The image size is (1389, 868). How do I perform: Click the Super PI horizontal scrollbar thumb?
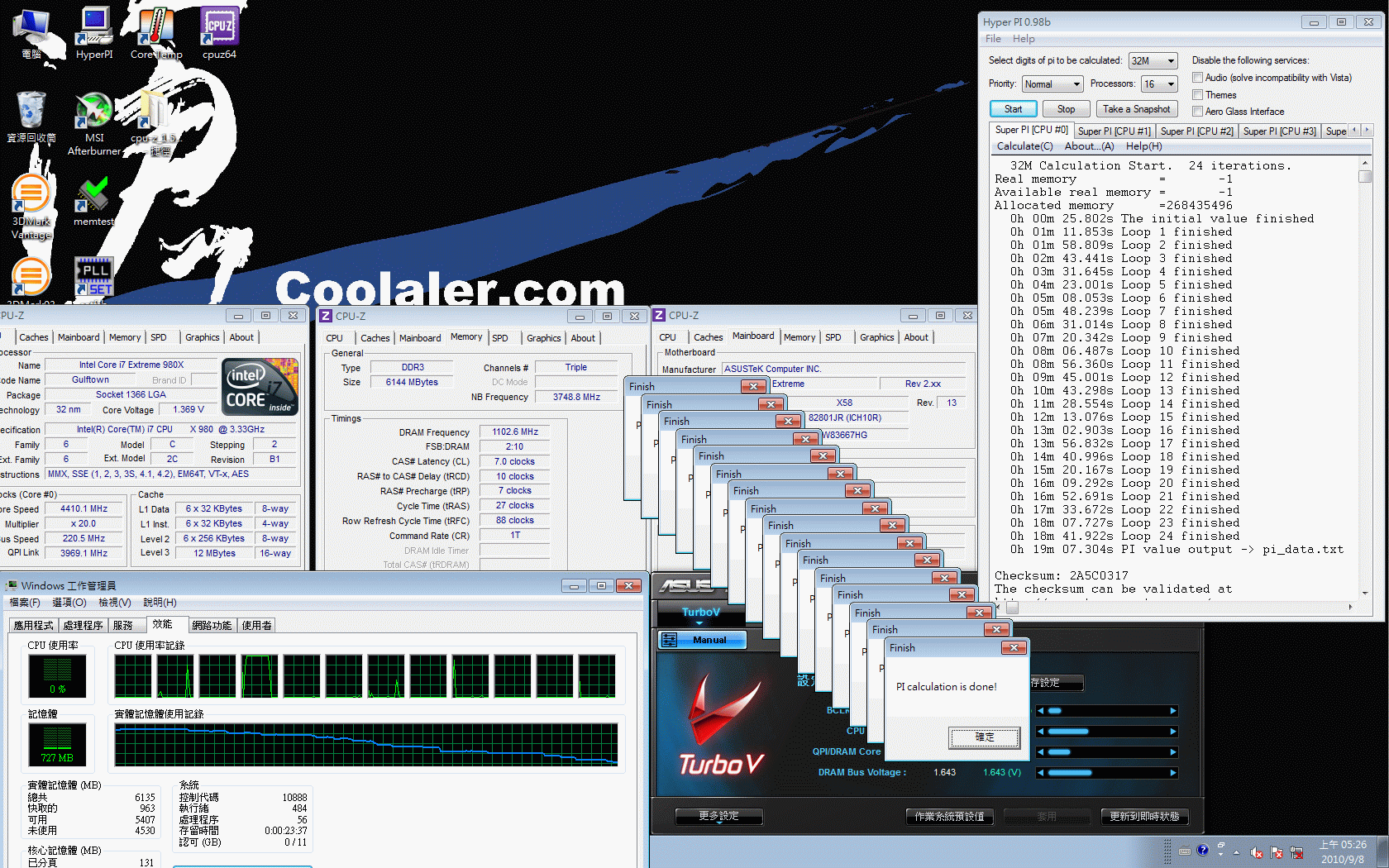1012,607
